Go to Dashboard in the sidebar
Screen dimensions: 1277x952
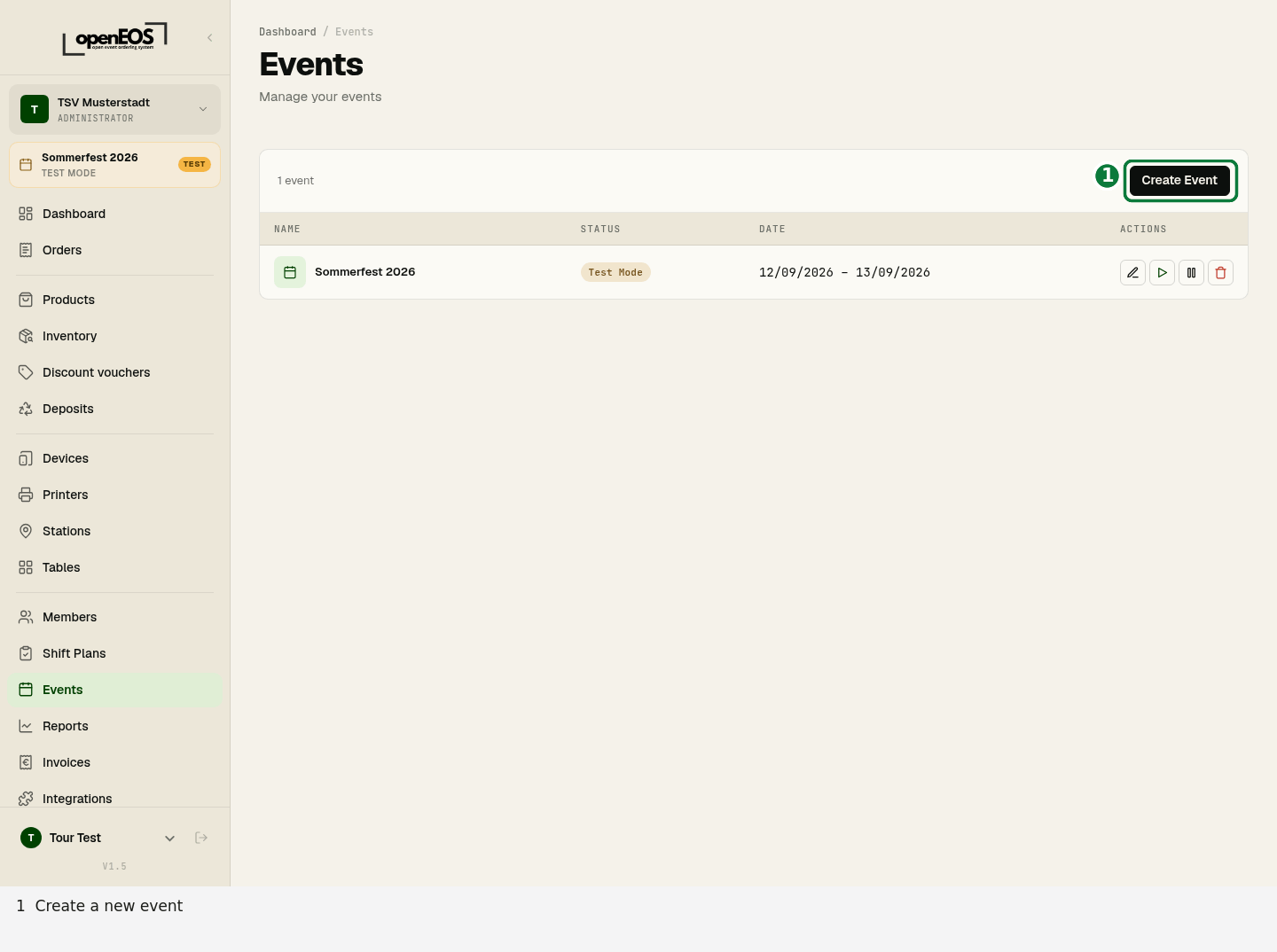click(x=114, y=214)
